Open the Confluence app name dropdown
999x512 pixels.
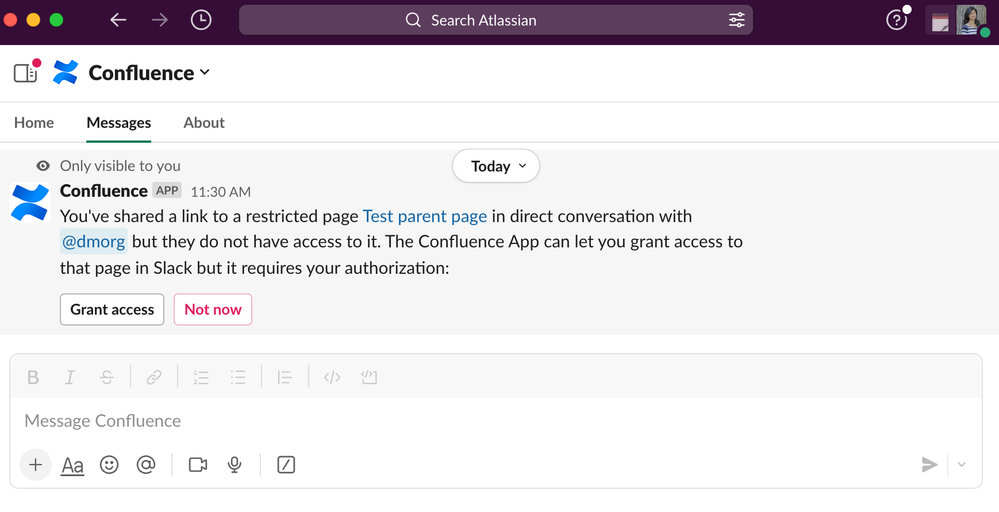tap(149, 73)
